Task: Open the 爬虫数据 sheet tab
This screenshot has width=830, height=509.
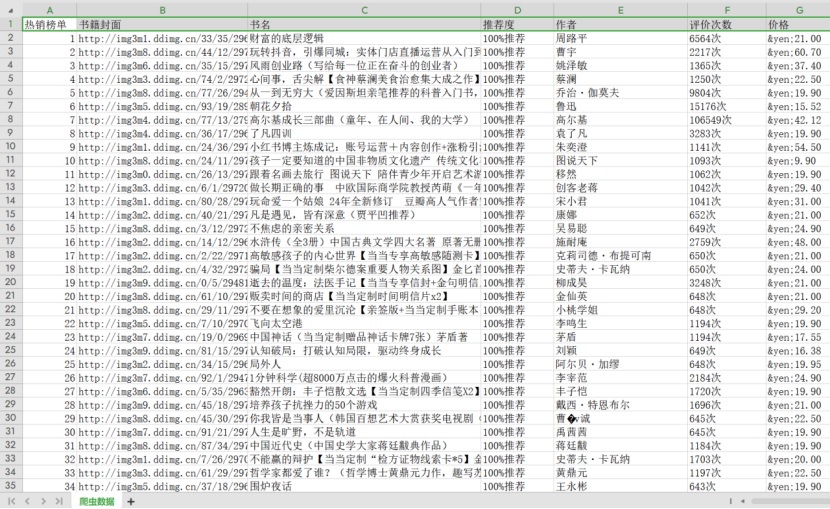Action: click(x=97, y=501)
